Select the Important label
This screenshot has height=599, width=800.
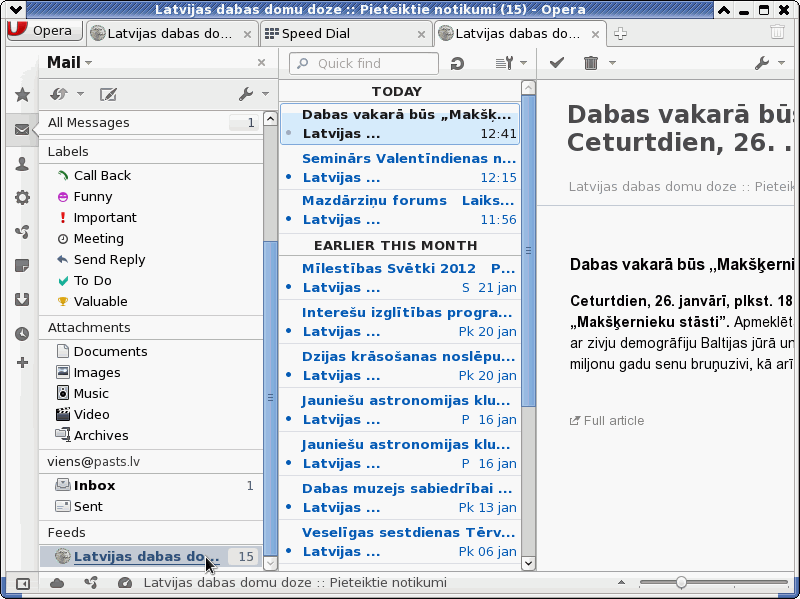click(151, 217)
